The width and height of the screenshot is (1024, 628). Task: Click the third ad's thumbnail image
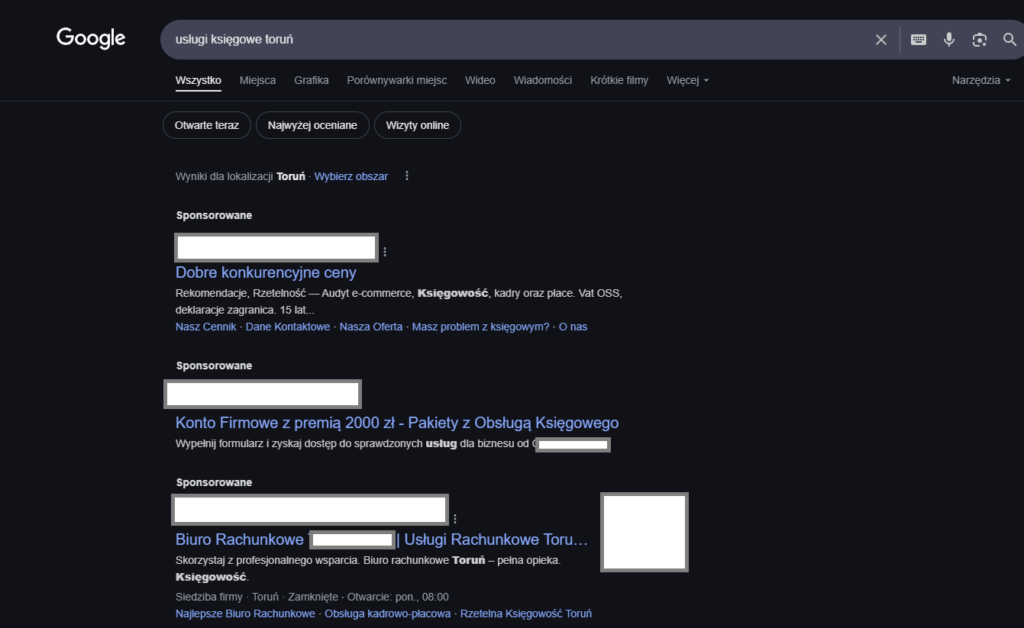click(644, 532)
